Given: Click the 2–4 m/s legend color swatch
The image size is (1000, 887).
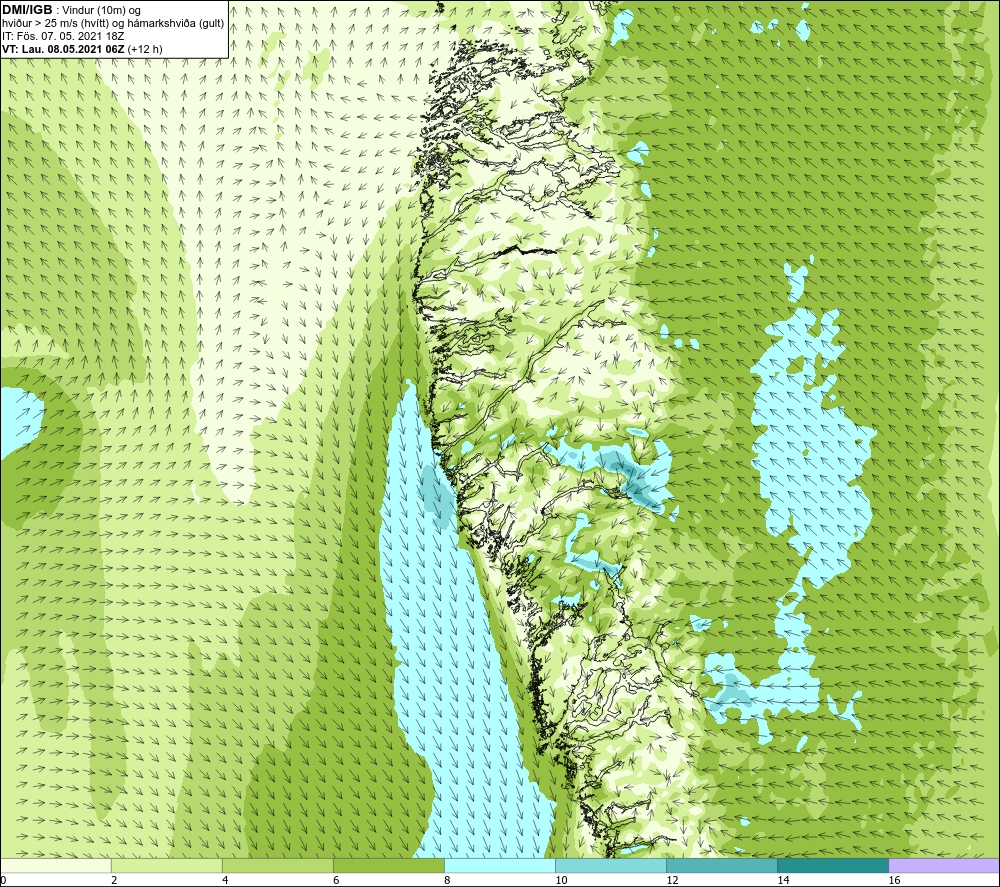Looking at the screenshot, I should 166,865.
